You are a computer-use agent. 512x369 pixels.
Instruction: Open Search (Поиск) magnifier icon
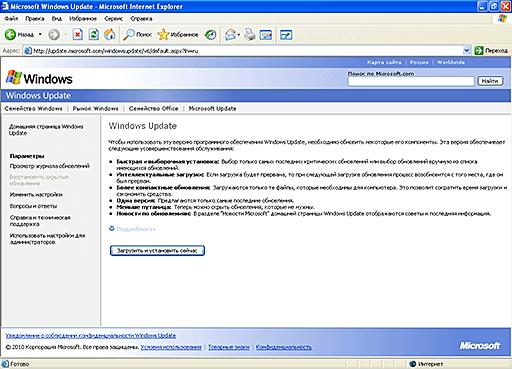pos(129,34)
